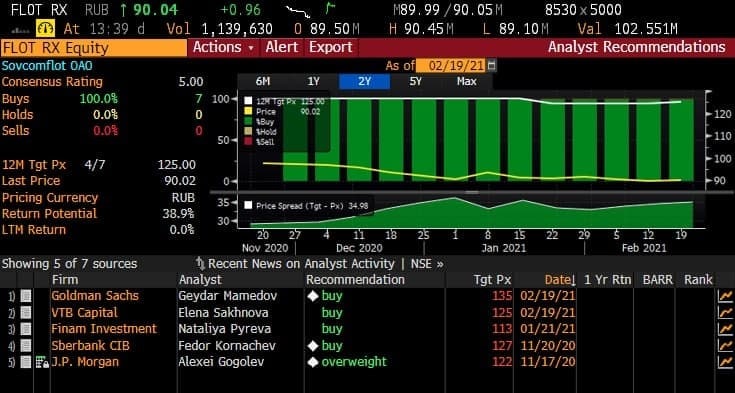Click the Export button
735x393 pixels.
[x=331, y=47]
